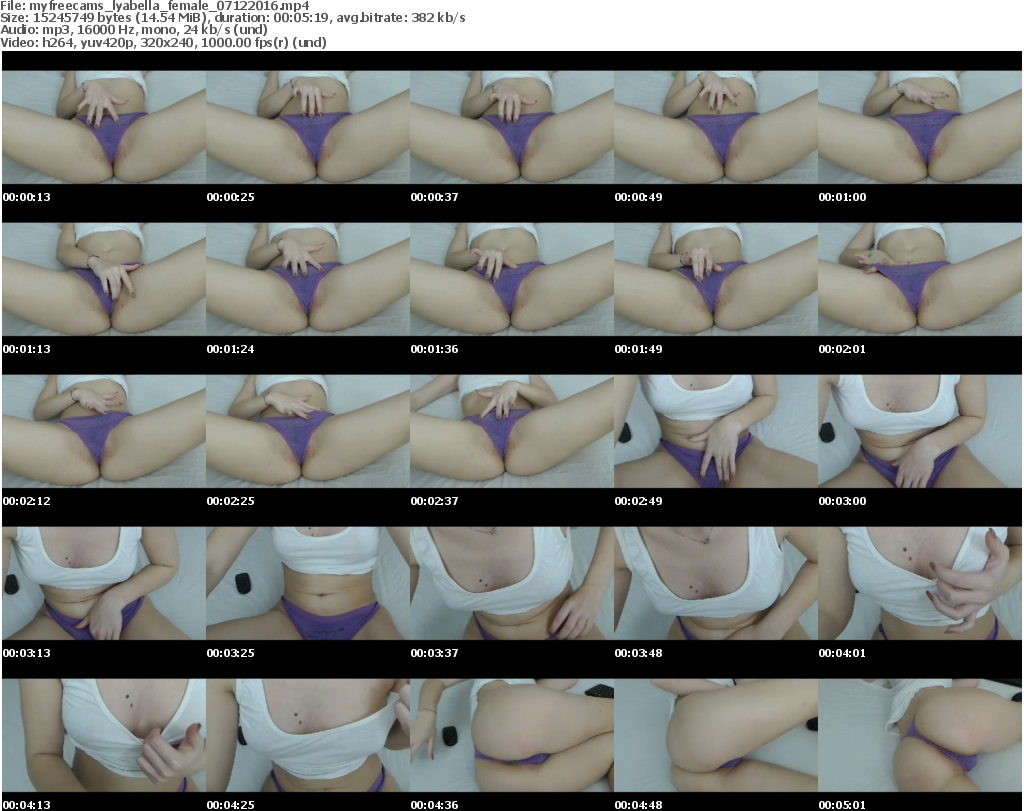The width and height of the screenshot is (1024, 811).
Task: Select the time caption 00:02:37
Action: (x=434, y=501)
